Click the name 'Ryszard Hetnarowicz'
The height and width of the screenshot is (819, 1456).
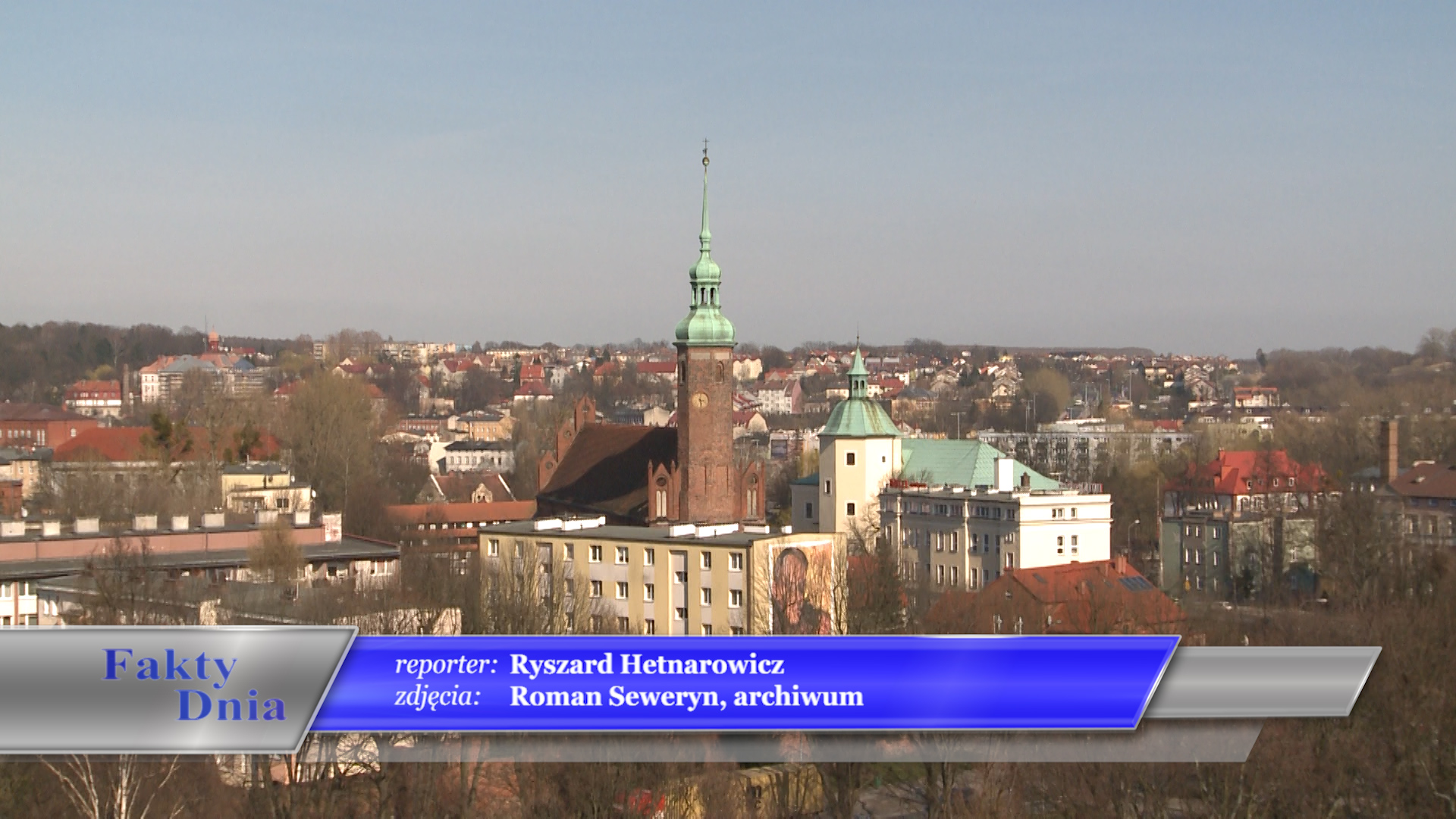(x=647, y=664)
